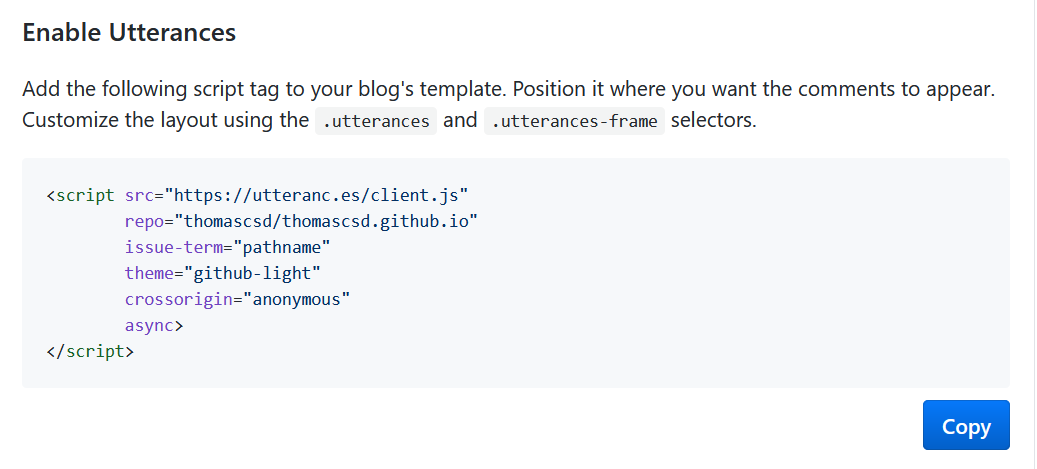Click the closing </script> tag
Viewport: 1037px width, 469px height.
tap(90, 351)
